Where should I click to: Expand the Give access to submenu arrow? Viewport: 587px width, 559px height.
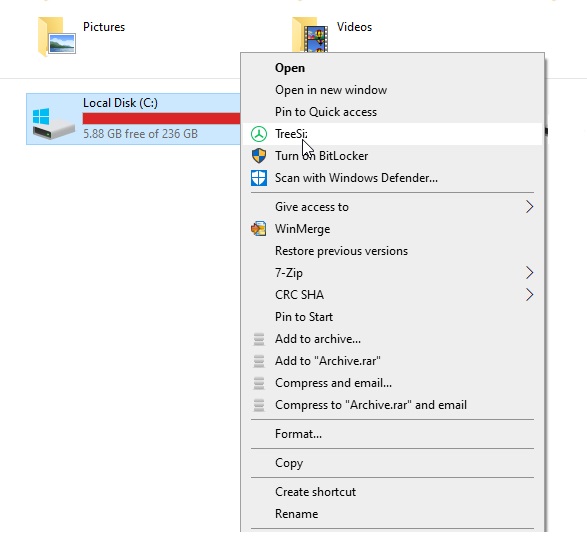(x=529, y=207)
